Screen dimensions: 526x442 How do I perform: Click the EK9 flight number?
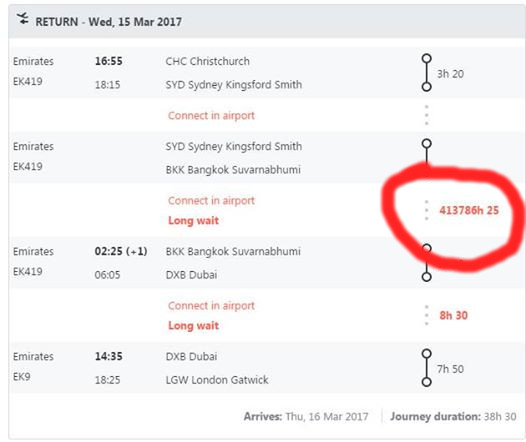(x=21, y=377)
